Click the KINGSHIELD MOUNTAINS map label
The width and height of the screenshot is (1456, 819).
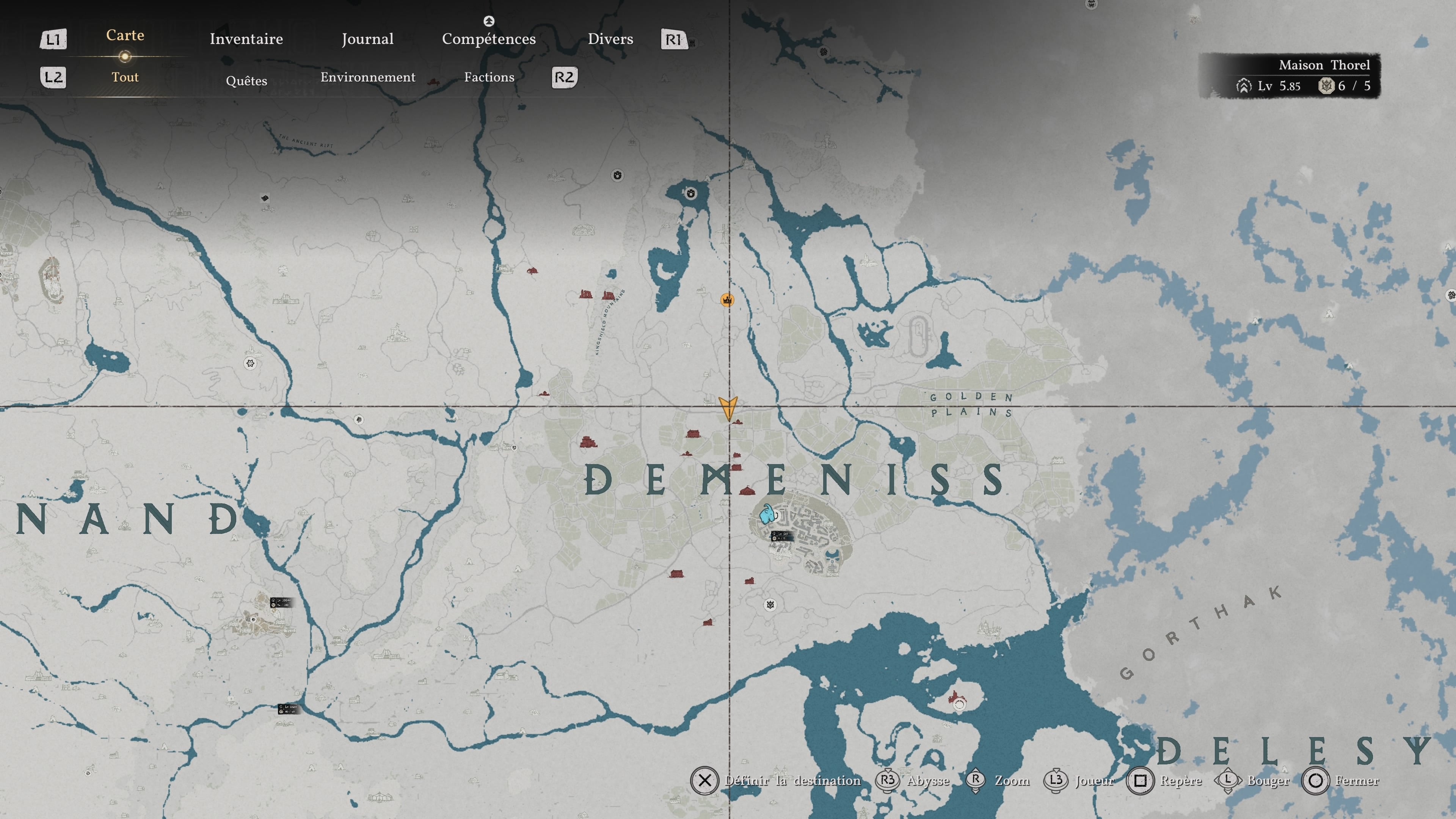[x=610, y=322]
